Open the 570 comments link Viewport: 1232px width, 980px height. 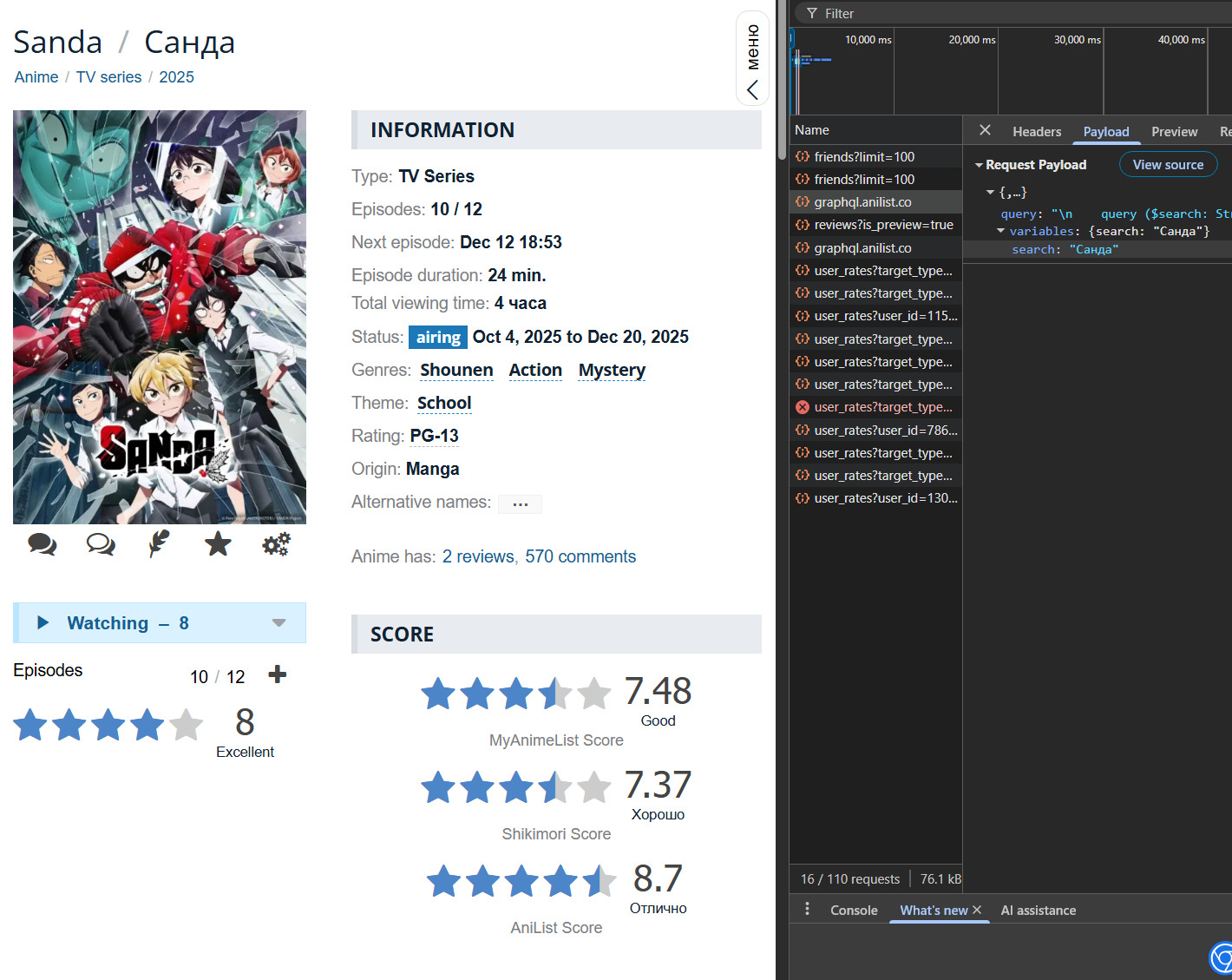click(580, 556)
